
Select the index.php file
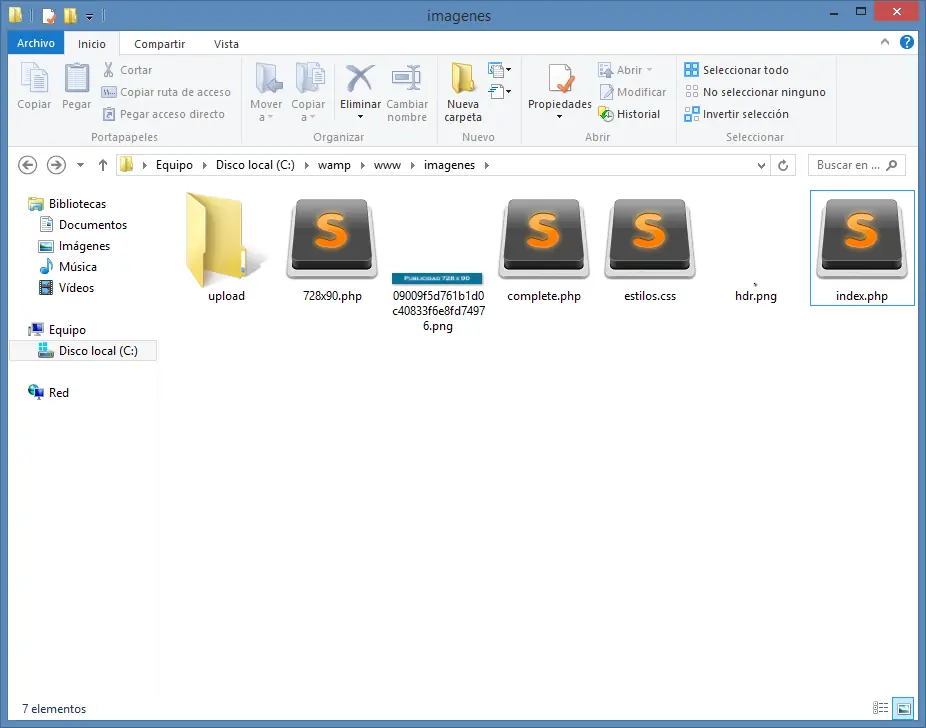pyautogui.click(x=862, y=248)
